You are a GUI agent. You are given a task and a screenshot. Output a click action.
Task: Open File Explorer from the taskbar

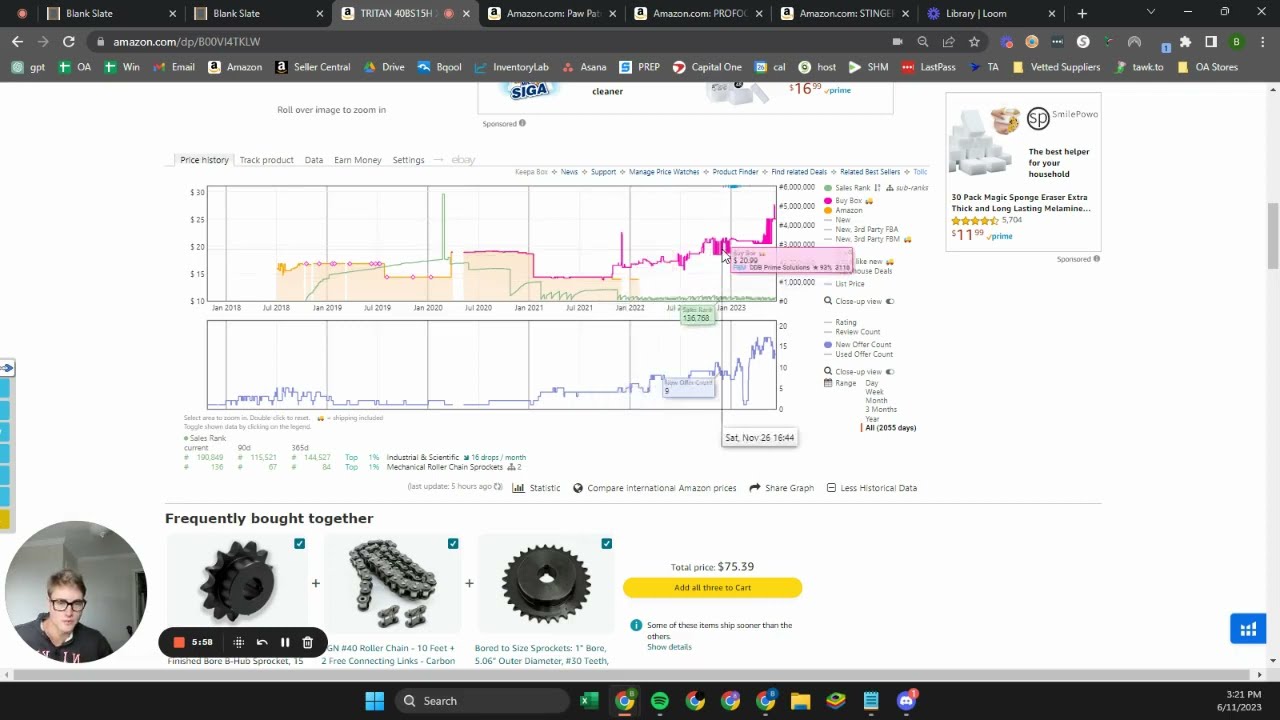(800, 701)
